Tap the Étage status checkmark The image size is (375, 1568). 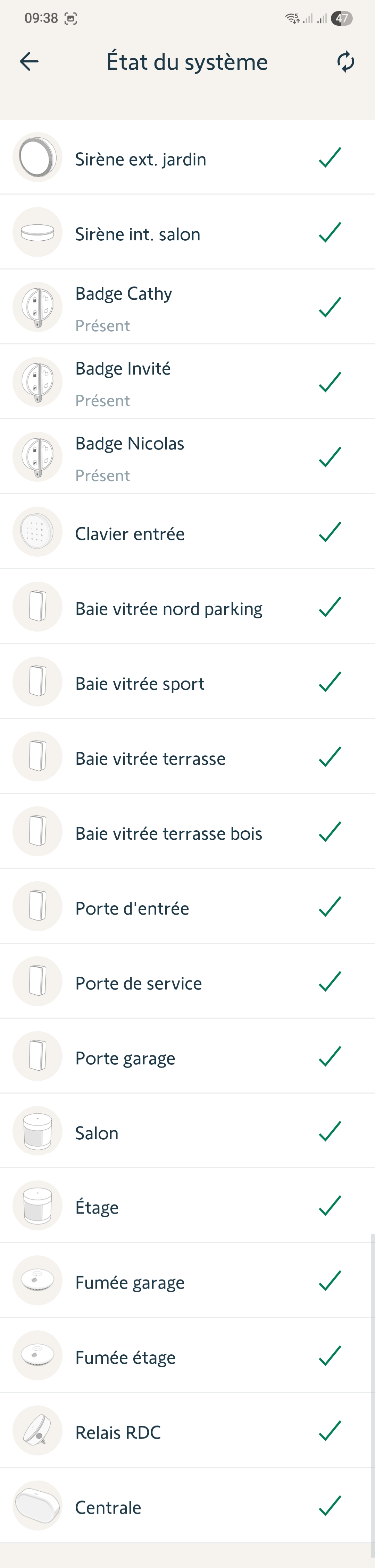[x=330, y=1206]
